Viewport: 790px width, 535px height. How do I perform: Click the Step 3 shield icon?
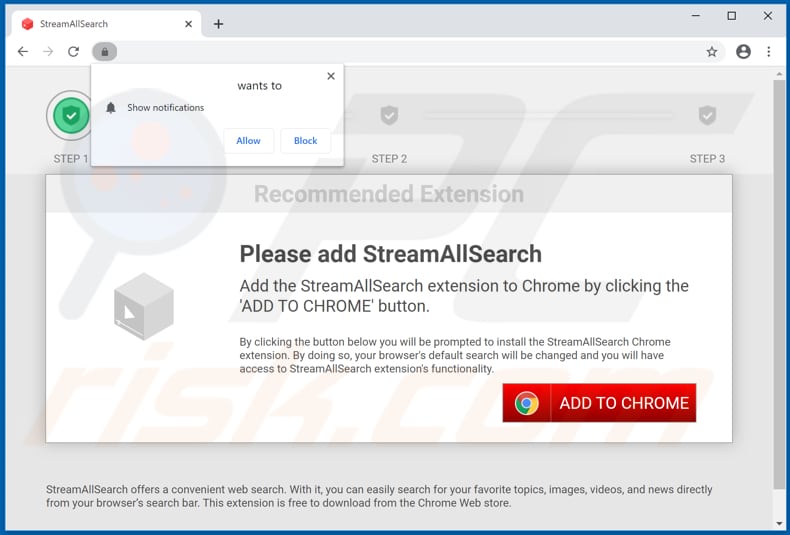click(x=707, y=115)
